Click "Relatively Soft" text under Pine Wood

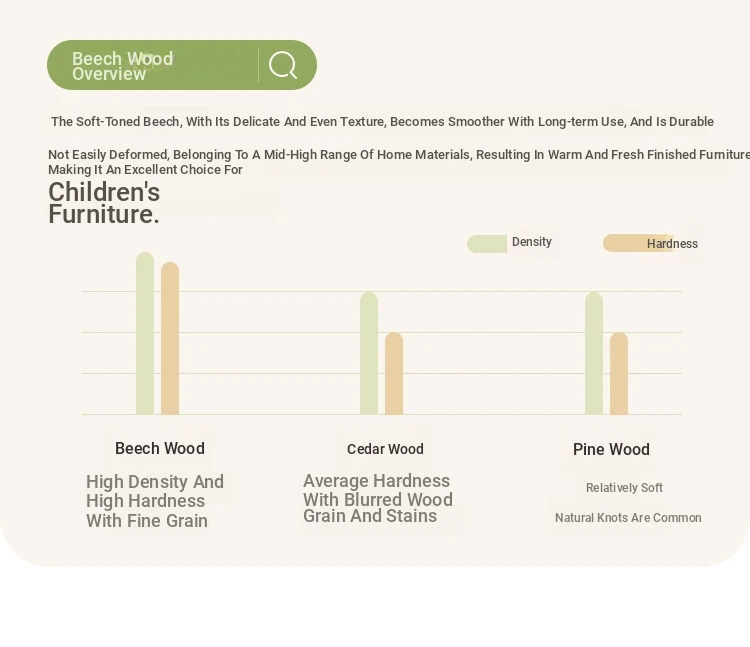pyautogui.click(x=624, y=488)
